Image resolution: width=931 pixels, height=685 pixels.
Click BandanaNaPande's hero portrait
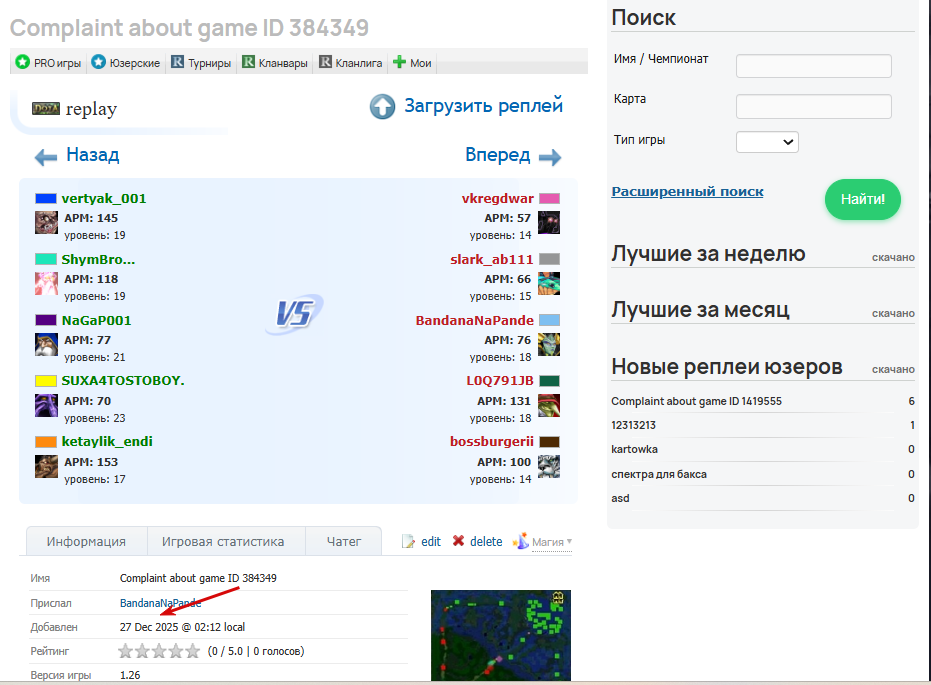pyautogui.click(x=549, y=345)
